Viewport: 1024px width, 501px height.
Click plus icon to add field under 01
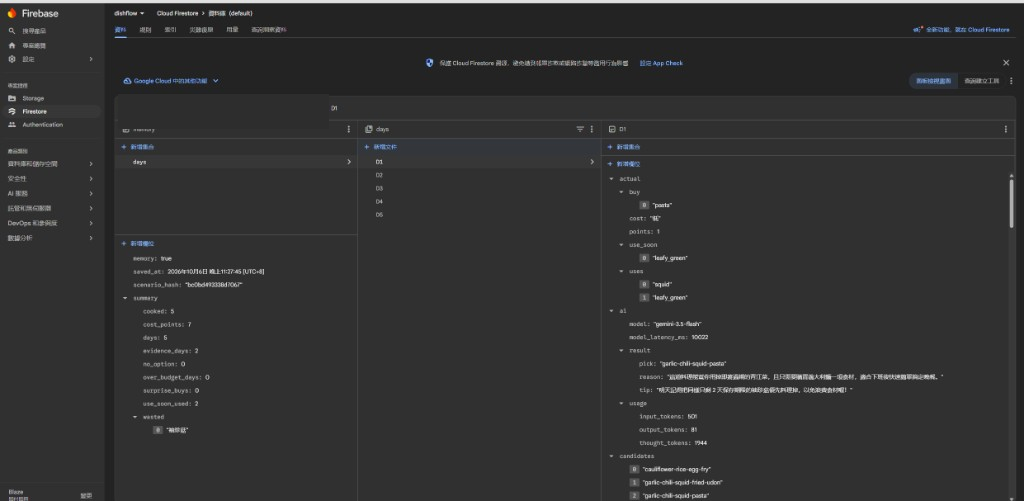click(611, 164)
